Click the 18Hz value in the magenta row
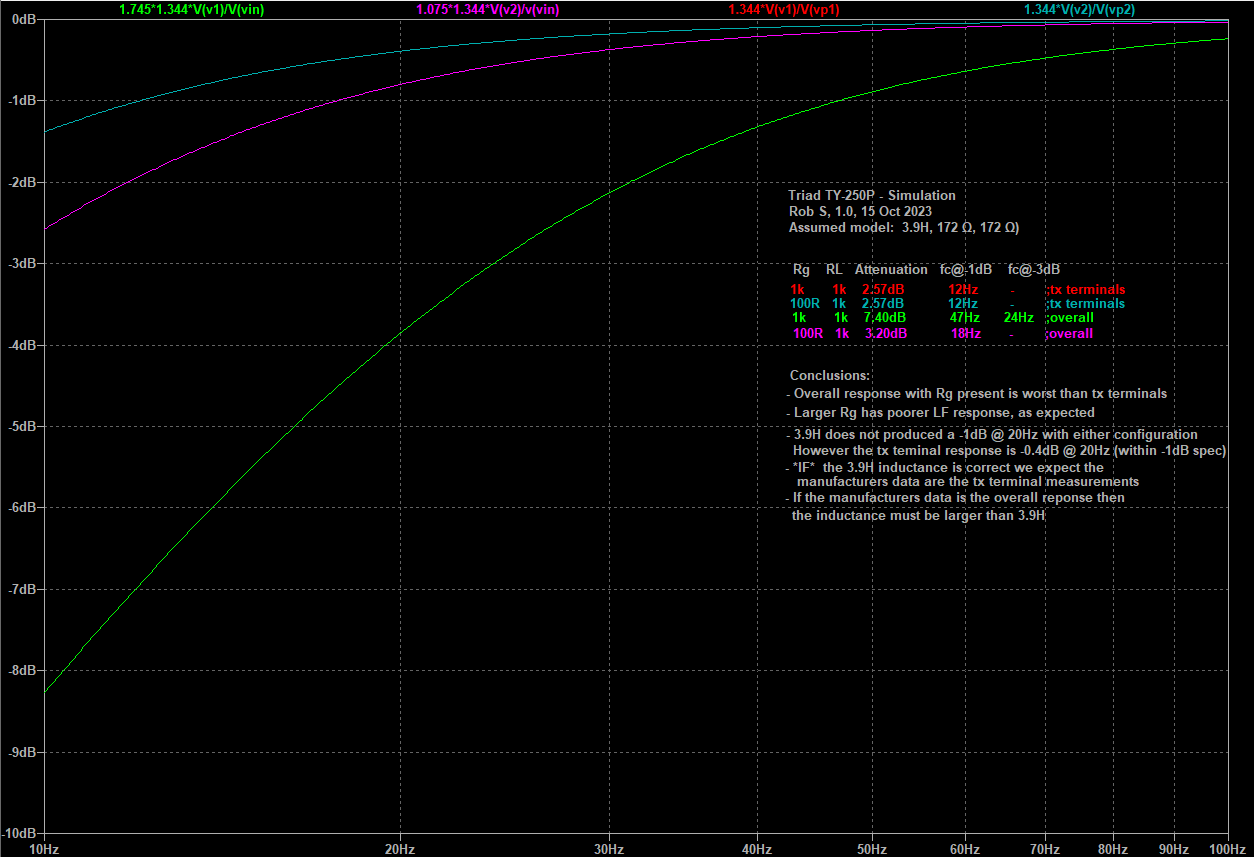The height and width of the screenshot is (857, 1254). (966, 334)
